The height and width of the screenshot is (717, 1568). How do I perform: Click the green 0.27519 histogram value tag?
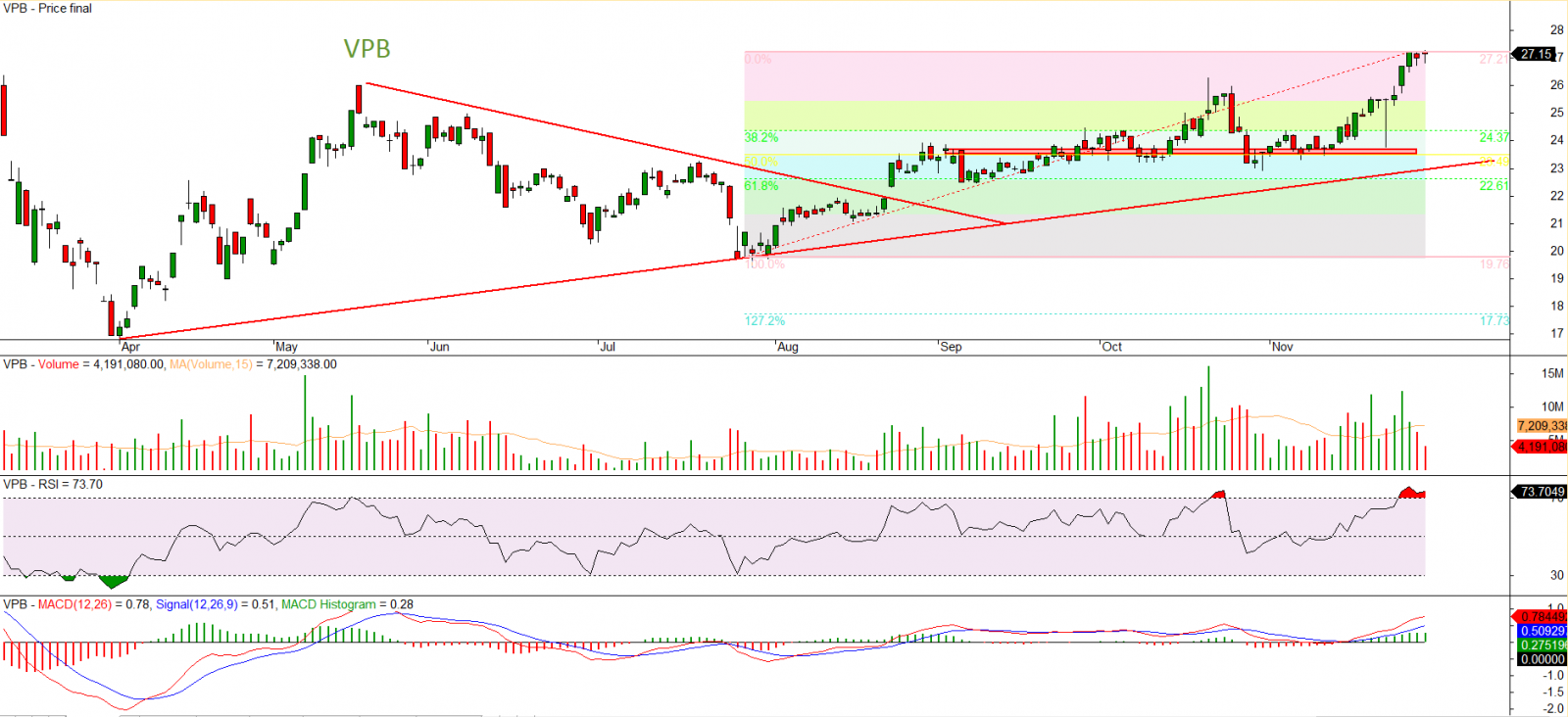tap(1542, 645)
